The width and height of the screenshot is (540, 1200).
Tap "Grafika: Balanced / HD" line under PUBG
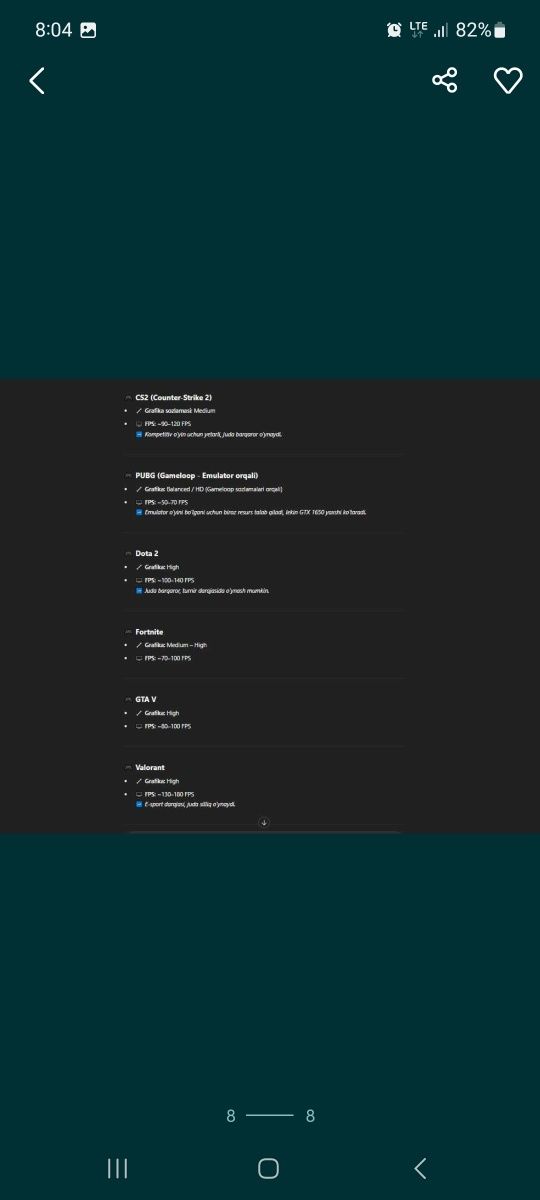pos(214,489)
